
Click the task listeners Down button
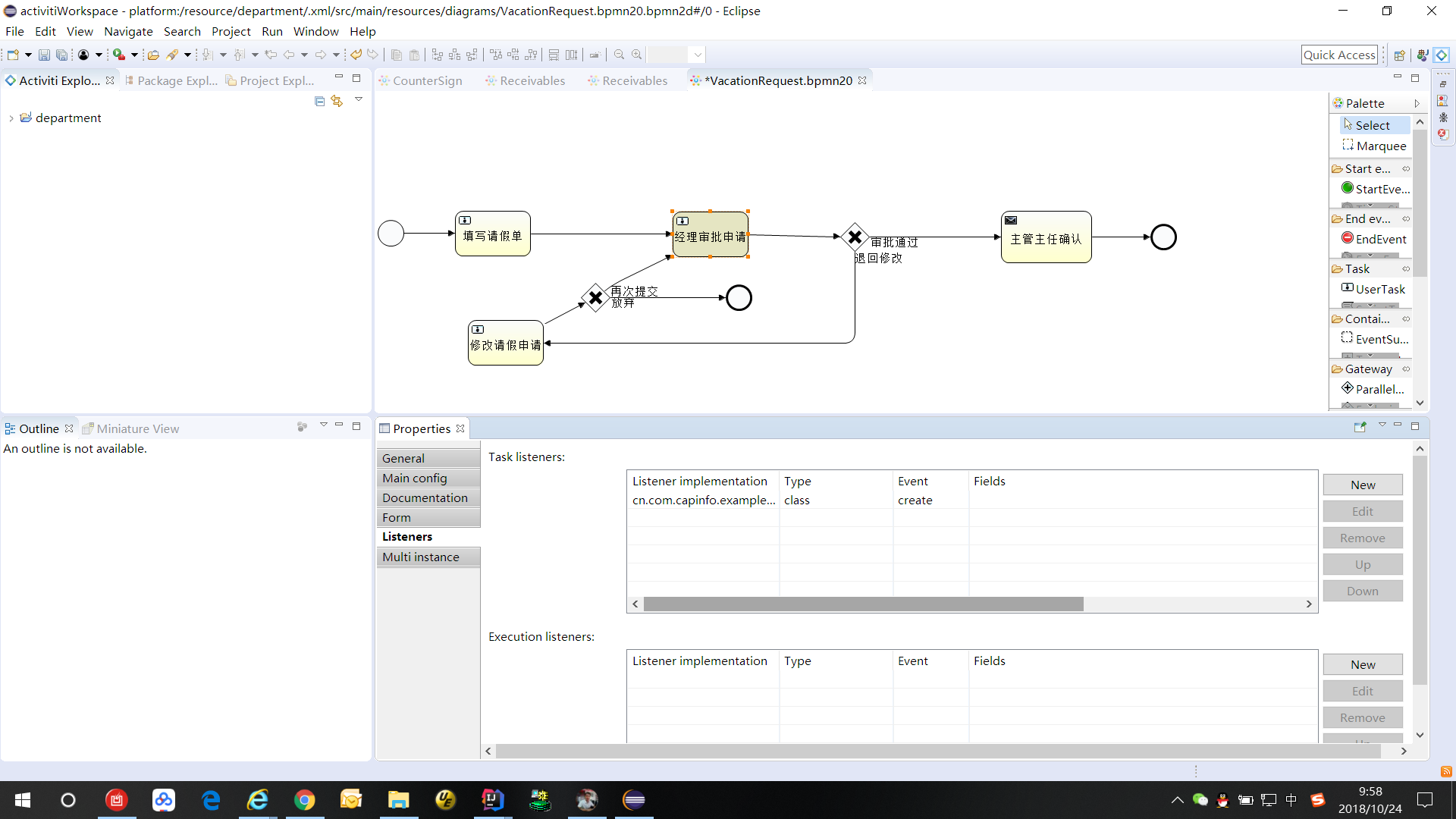click(x=1363, y=591)
